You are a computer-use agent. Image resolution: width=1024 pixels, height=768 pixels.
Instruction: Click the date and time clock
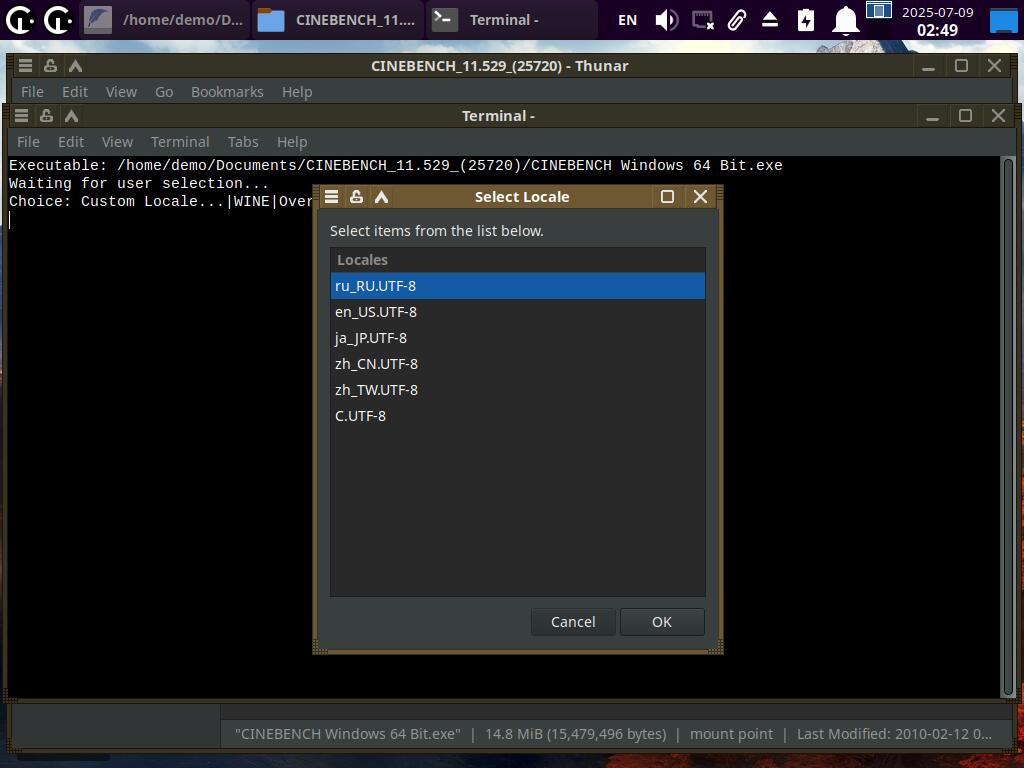click(937, 20)
